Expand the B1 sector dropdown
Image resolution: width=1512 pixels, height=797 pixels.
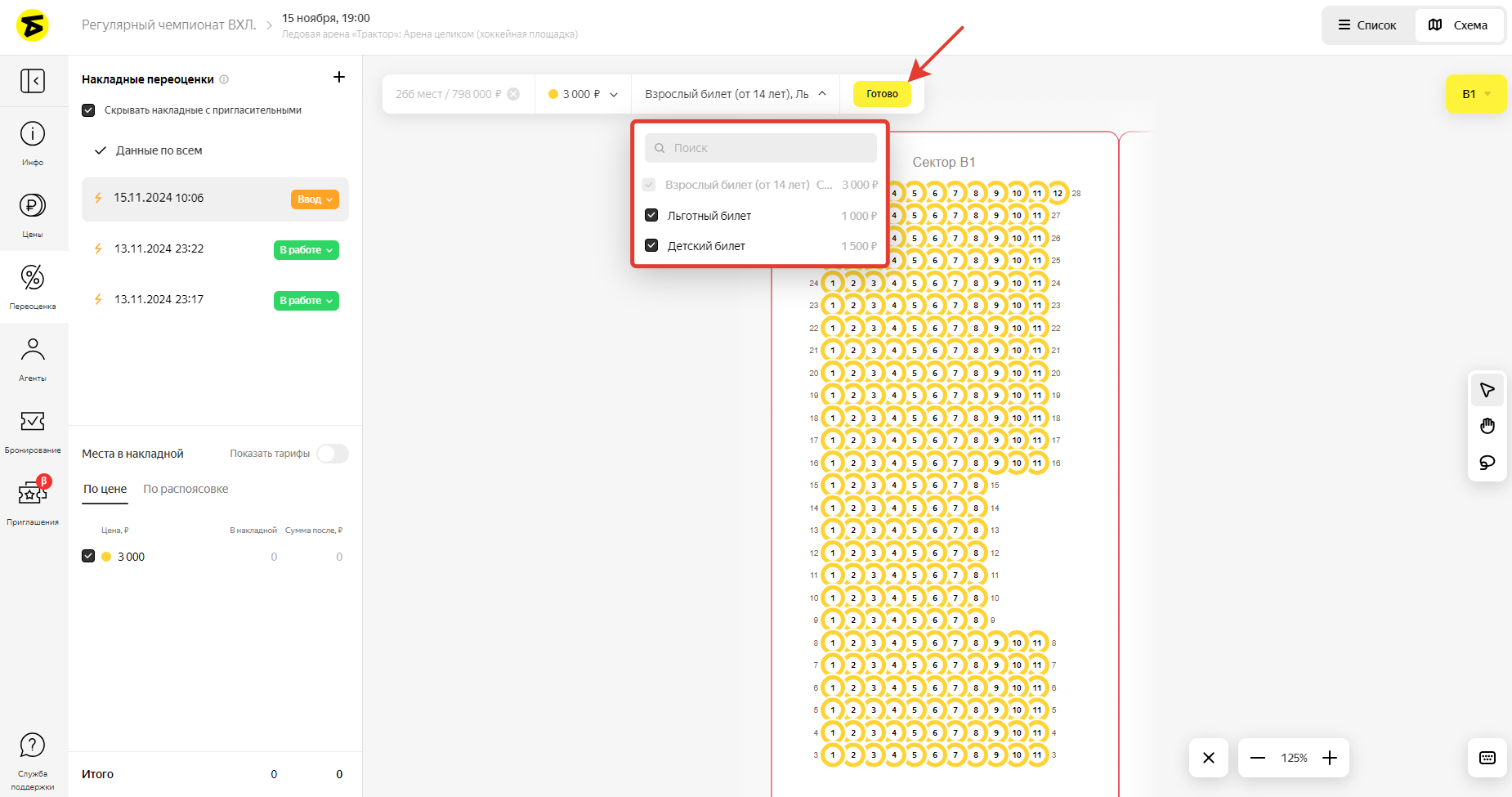pos(1475,94)
